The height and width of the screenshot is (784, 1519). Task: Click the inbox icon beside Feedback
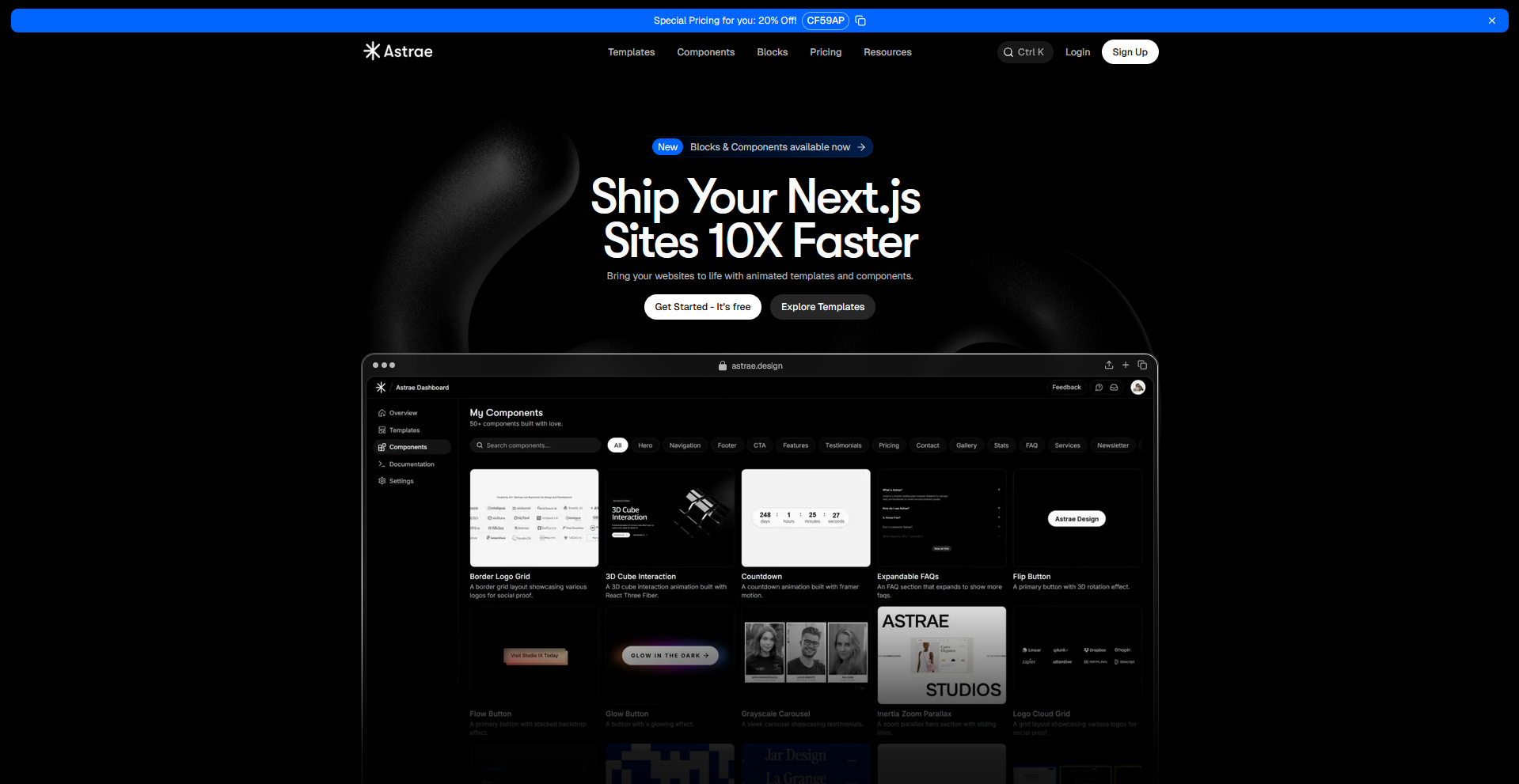pyautogui.click(x=1114, y=388)
